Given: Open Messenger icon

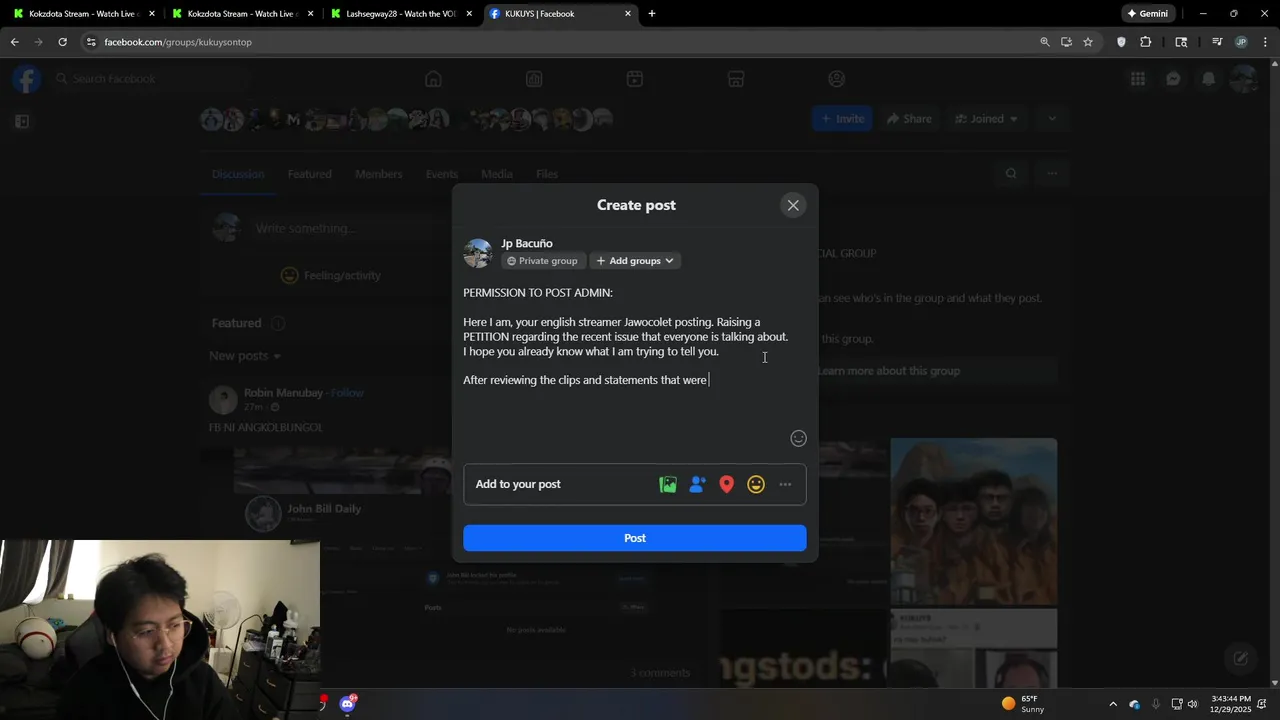Looking at the screenshot, I should [x=1173, y=79].
